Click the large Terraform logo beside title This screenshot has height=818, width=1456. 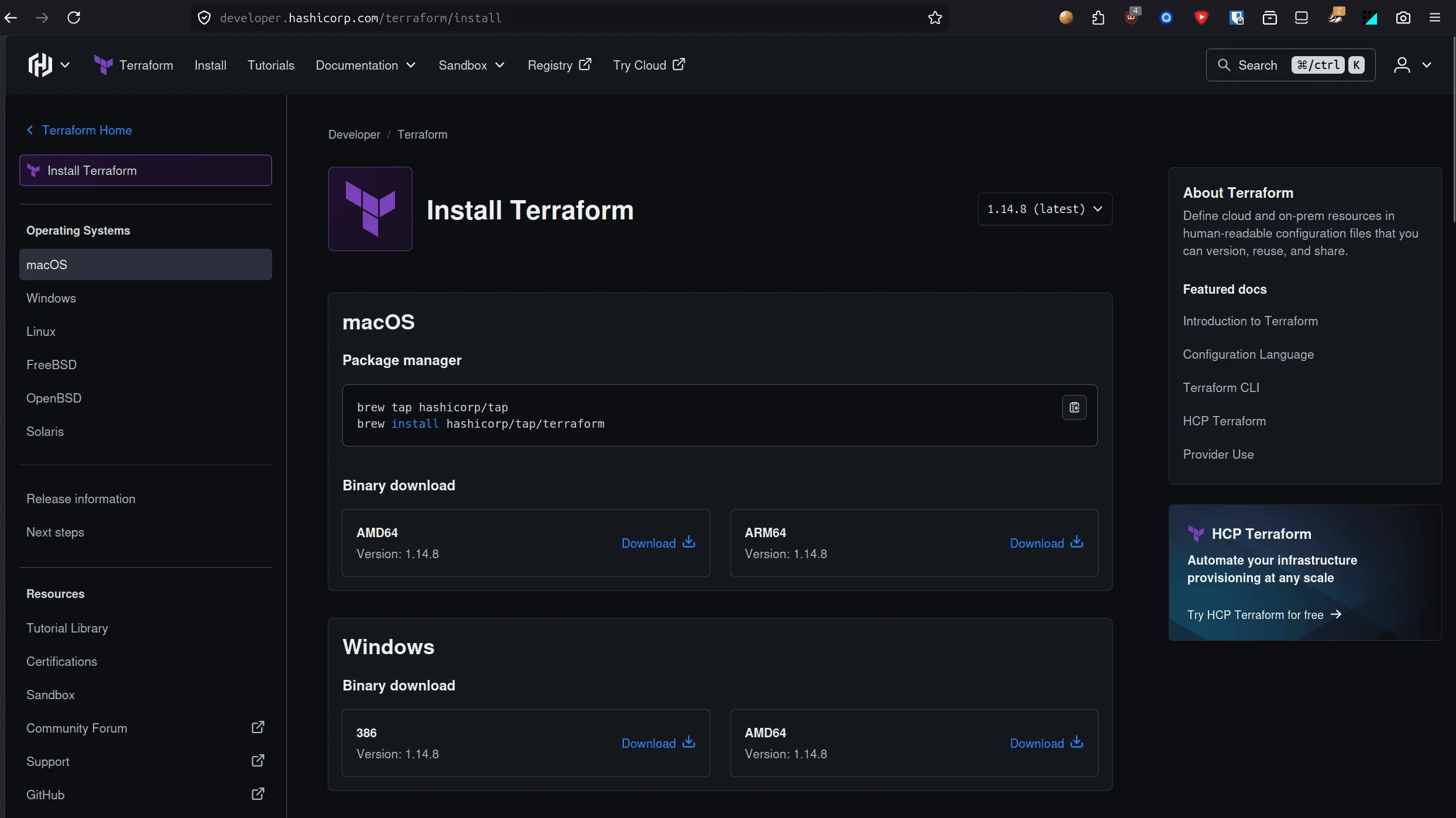[x=370, y=209]
